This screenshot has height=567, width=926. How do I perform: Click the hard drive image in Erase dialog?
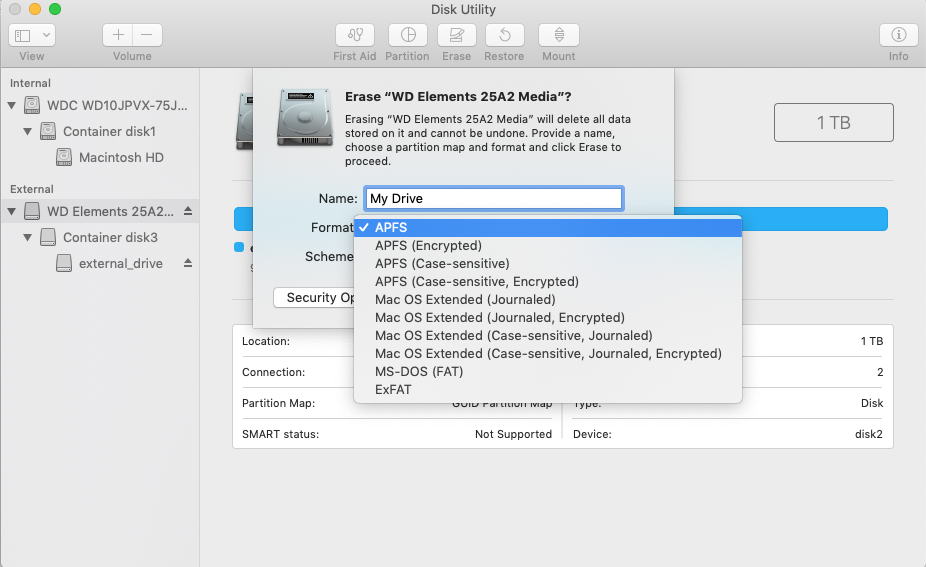coord(305,116)
